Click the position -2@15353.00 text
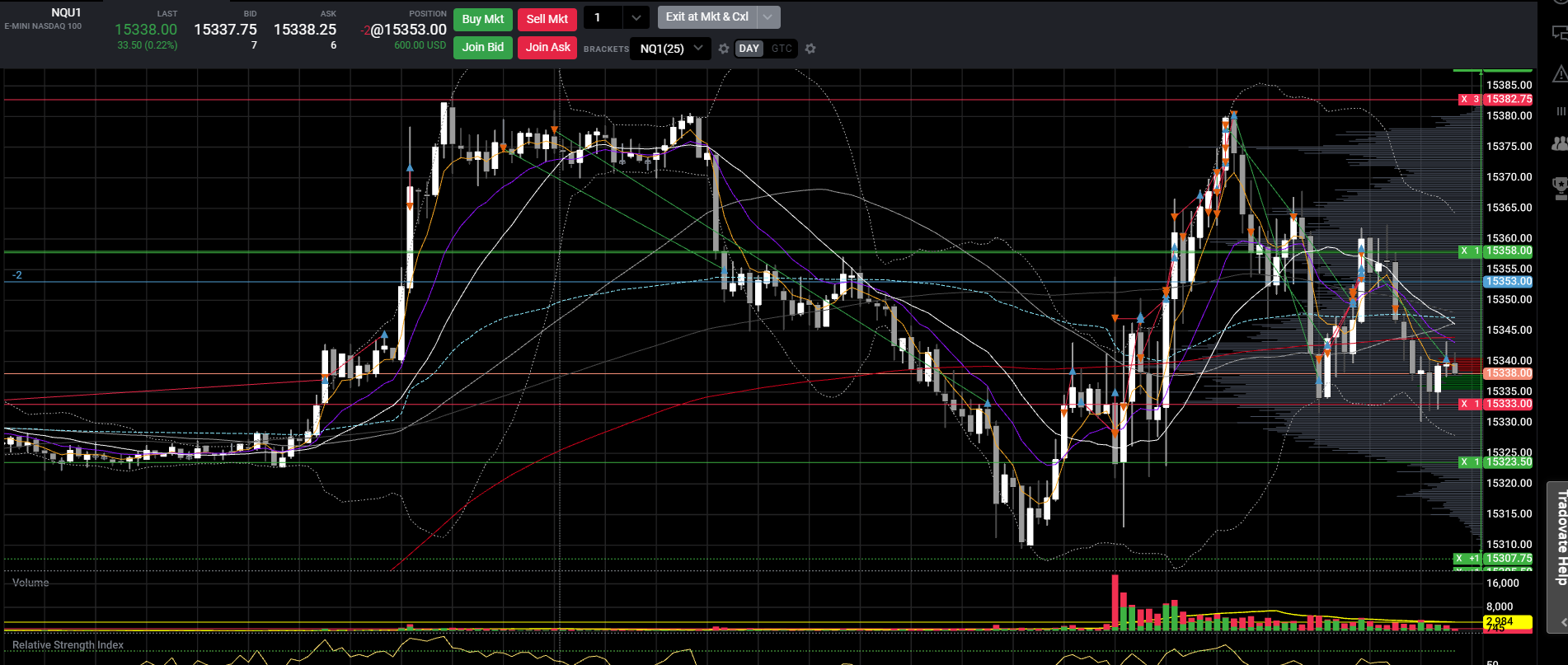This screenshot has width=1568, height=665. click(404, 30)
